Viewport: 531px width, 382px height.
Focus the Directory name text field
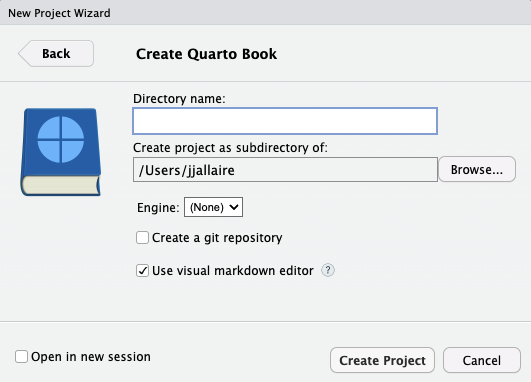[285, 121]
